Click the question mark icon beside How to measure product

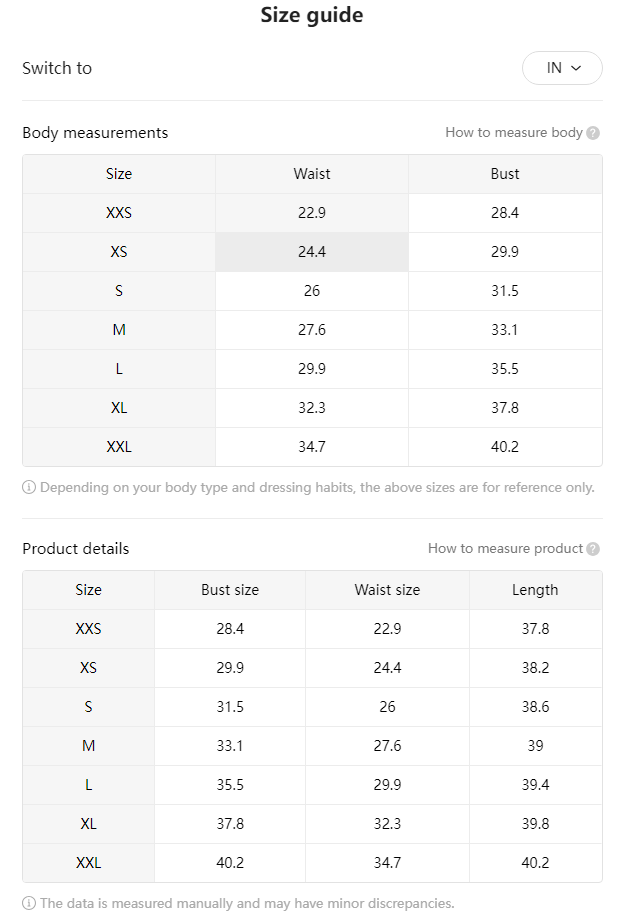[x=593, y=549]
